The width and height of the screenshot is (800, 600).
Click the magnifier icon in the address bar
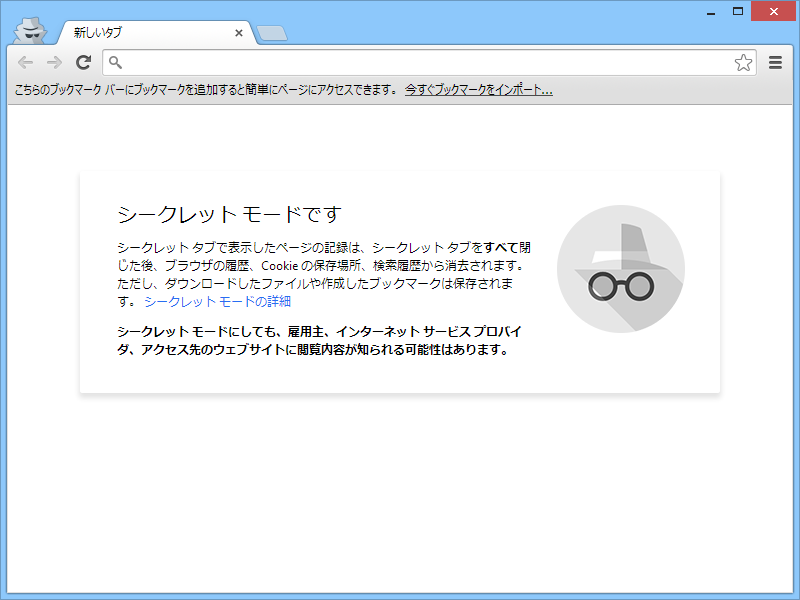[113, 62]
